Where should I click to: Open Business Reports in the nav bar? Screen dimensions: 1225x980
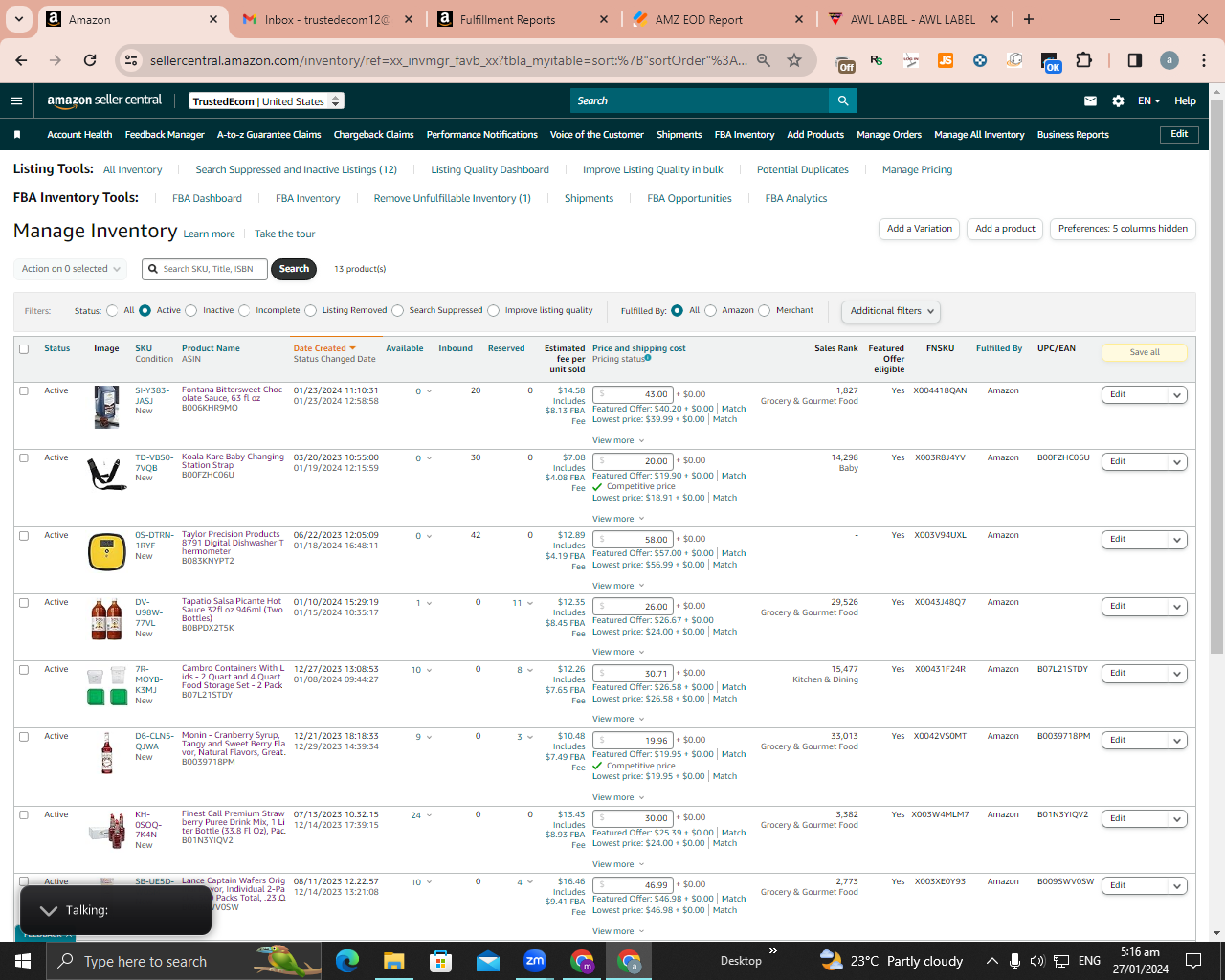[x=1073, y=135]
